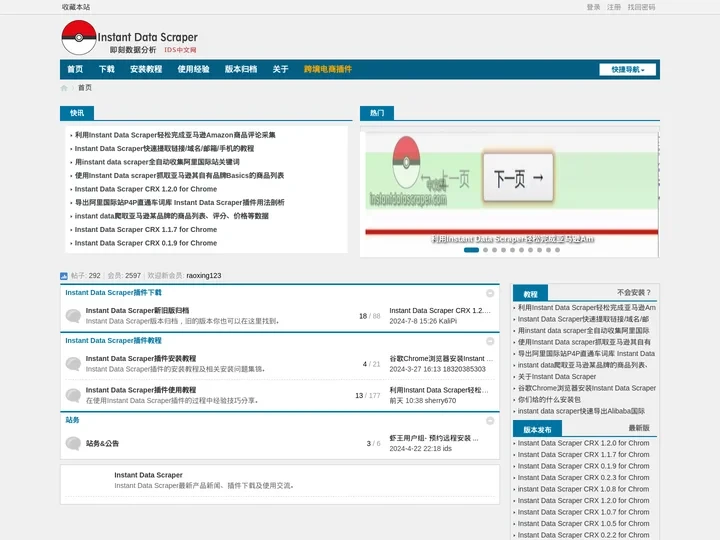Collapse the Instant Data Scraper插件教程 section
This screenshot has height=540, width=720.
click(x=490, y=341)
